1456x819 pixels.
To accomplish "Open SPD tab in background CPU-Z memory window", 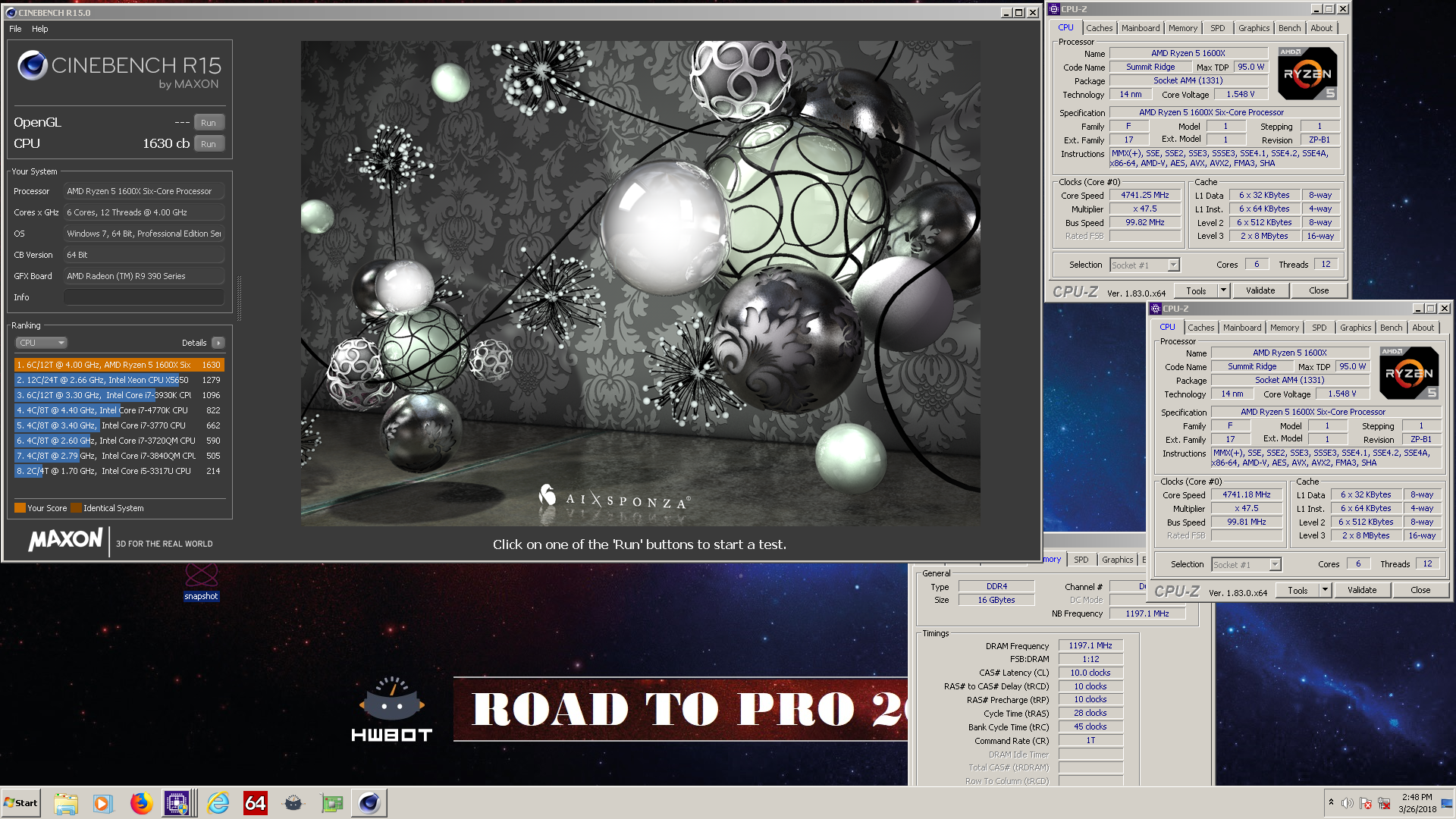I will 1081,560.
